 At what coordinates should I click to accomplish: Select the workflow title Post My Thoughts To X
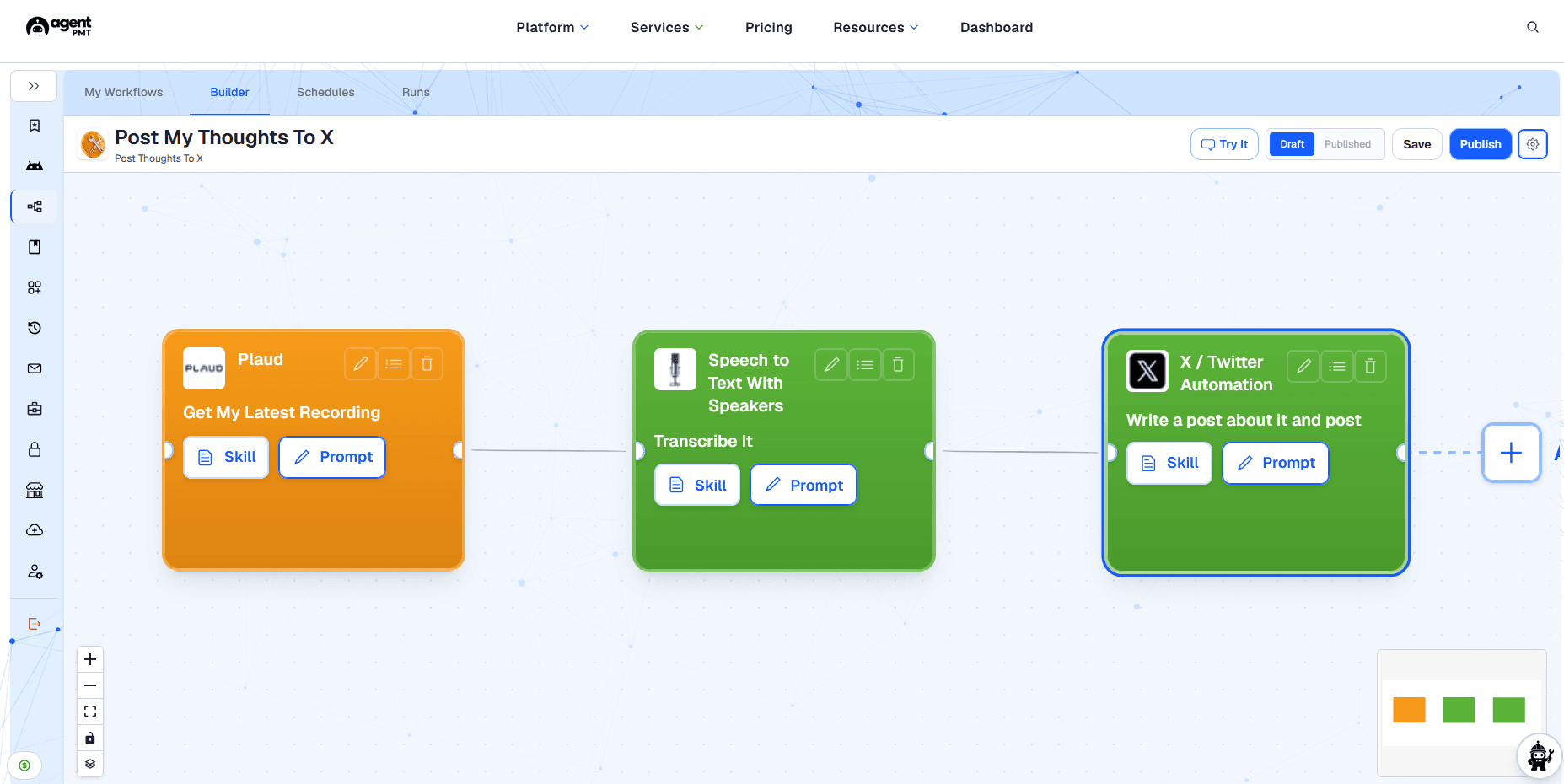click(224, 137)
